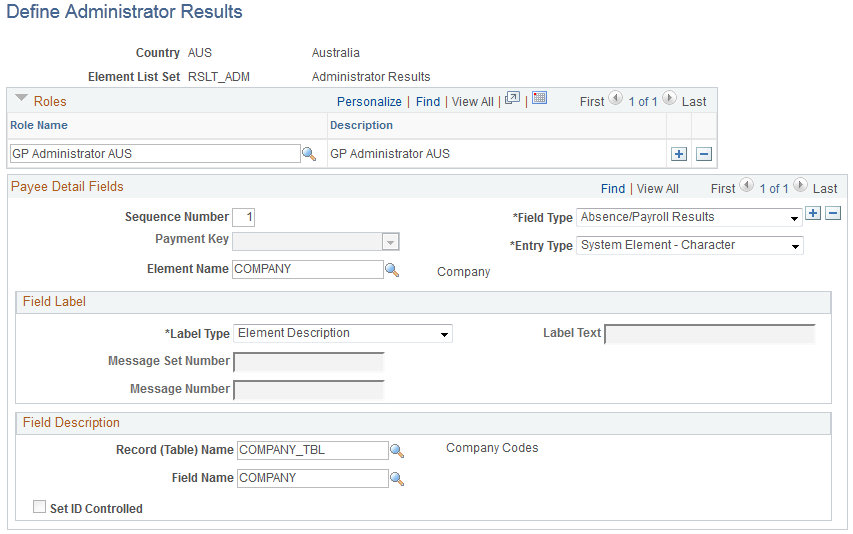Open Entry Type dropdown

coord(689,245)
